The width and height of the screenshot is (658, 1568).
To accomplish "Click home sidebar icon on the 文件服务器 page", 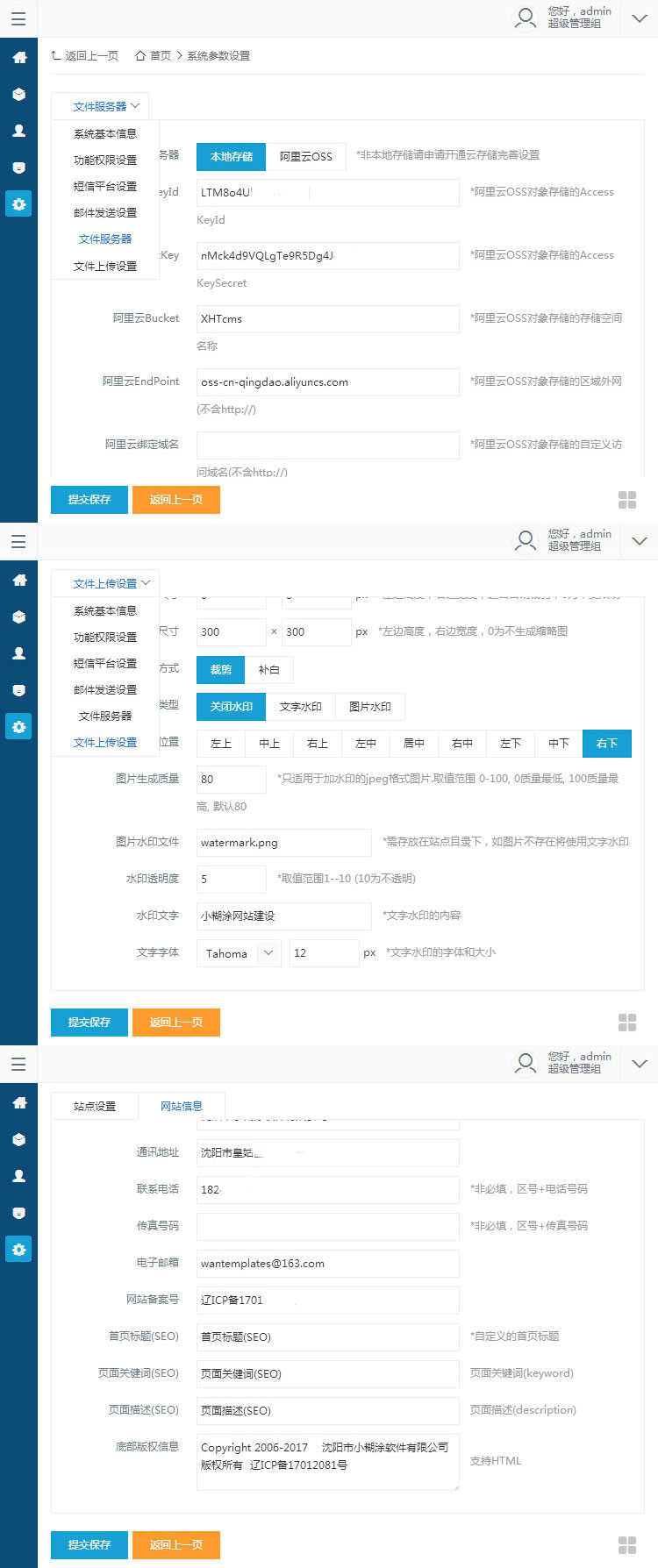I will [18, 57].
